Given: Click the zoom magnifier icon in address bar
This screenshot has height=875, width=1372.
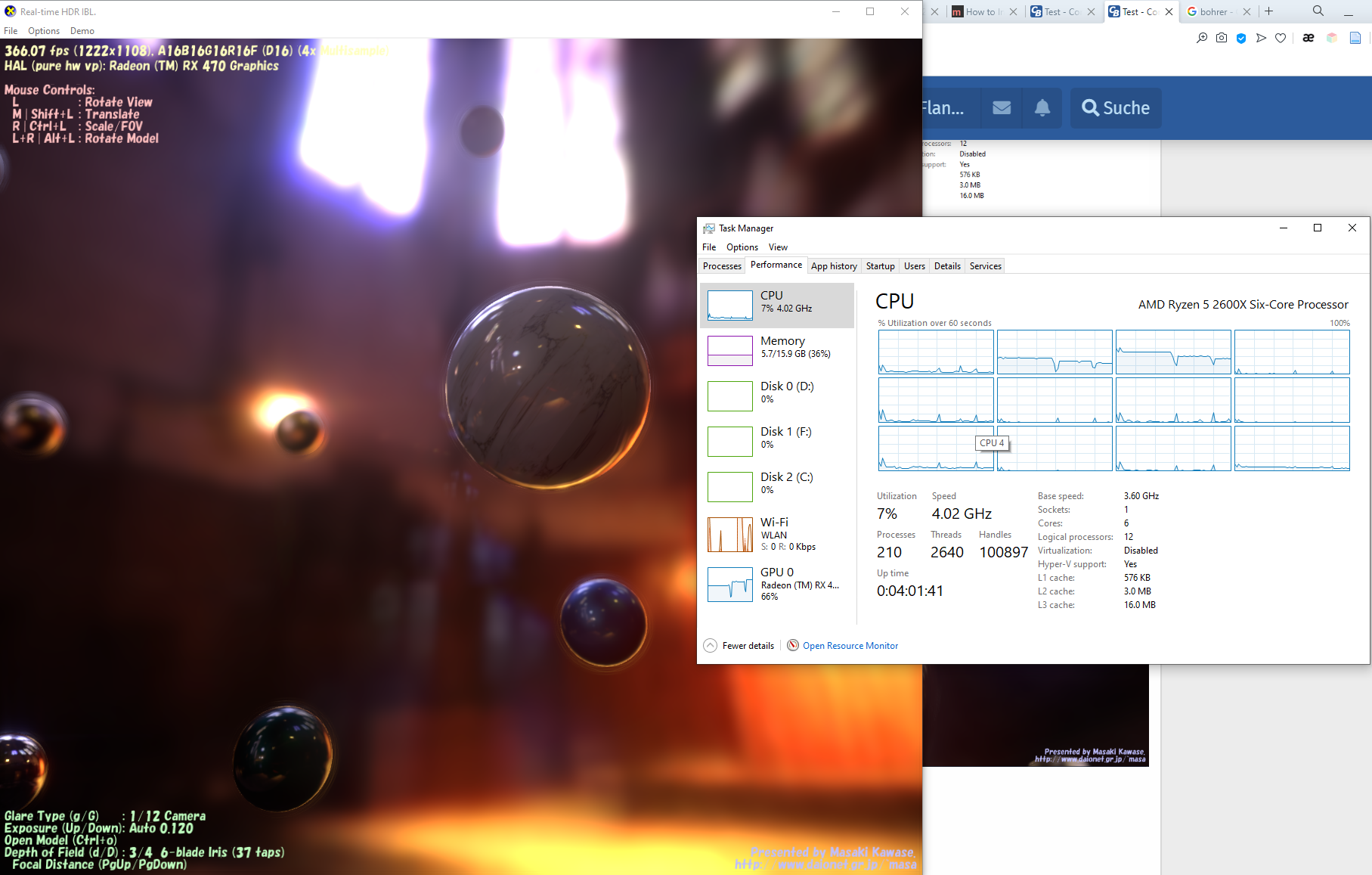Looking at the screenshot, I should (x=1202, y=38).
